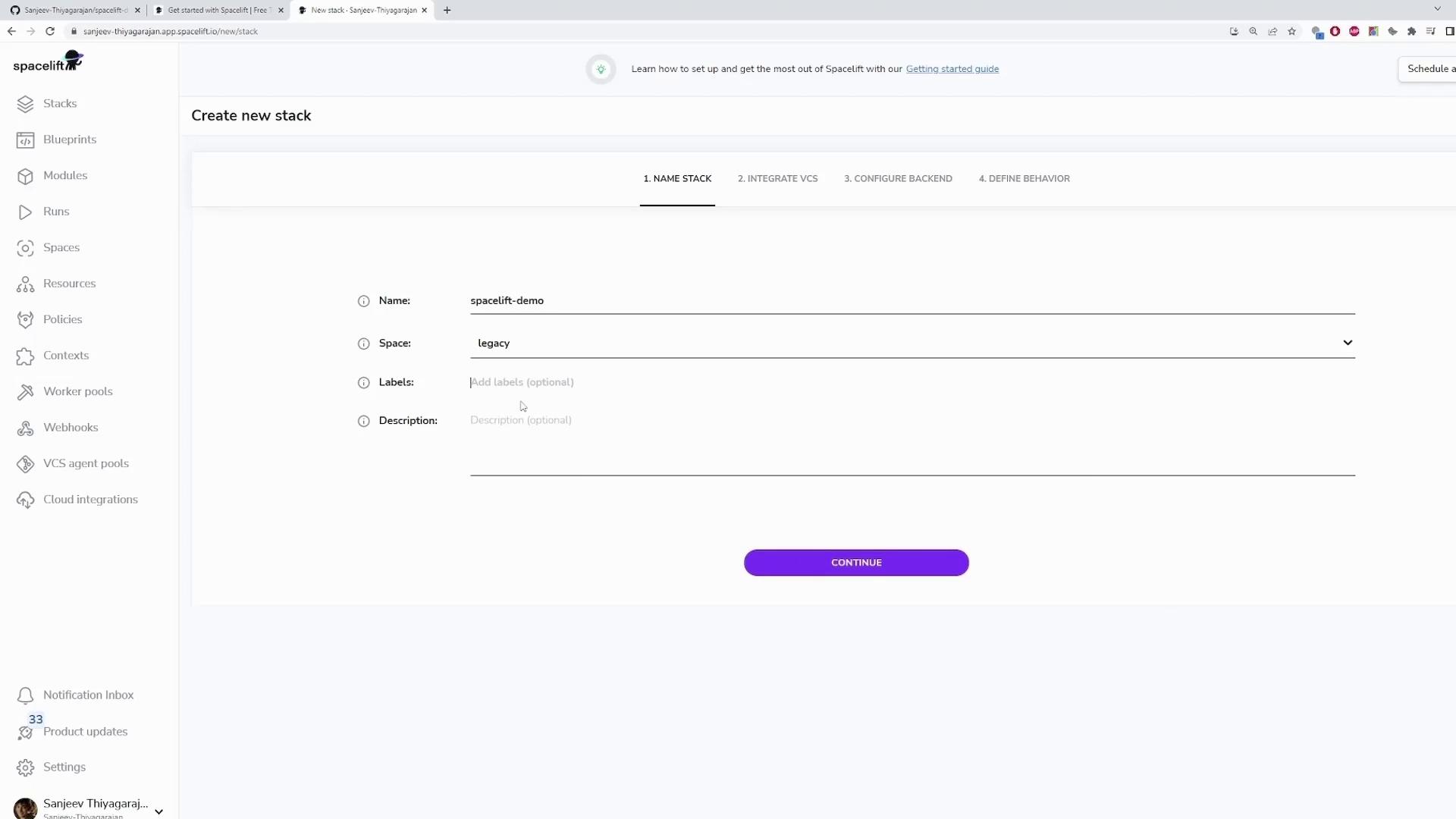The height and width of the screenshot is (819, 1456).
Task: Open the browser tab list chevron
Action: click(1437, 9)
